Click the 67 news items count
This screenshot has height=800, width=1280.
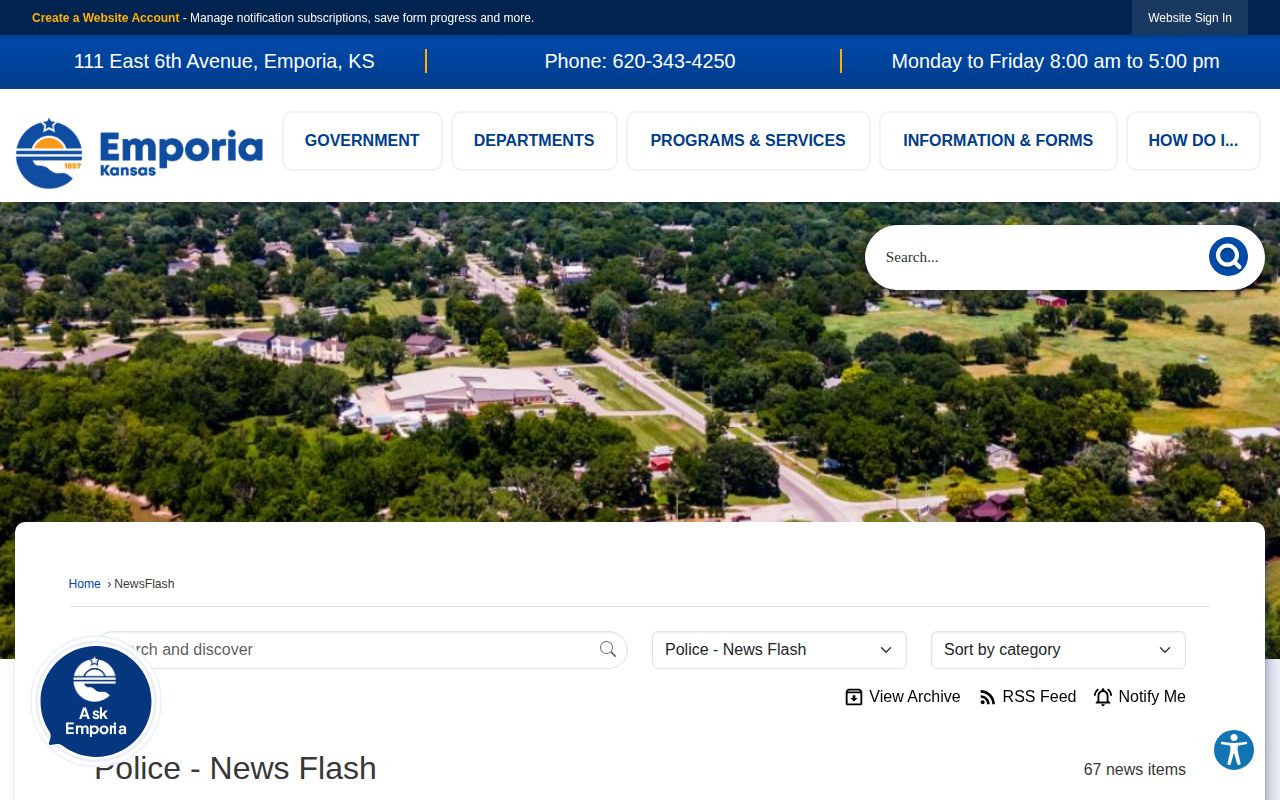(x=1135, y=770)
